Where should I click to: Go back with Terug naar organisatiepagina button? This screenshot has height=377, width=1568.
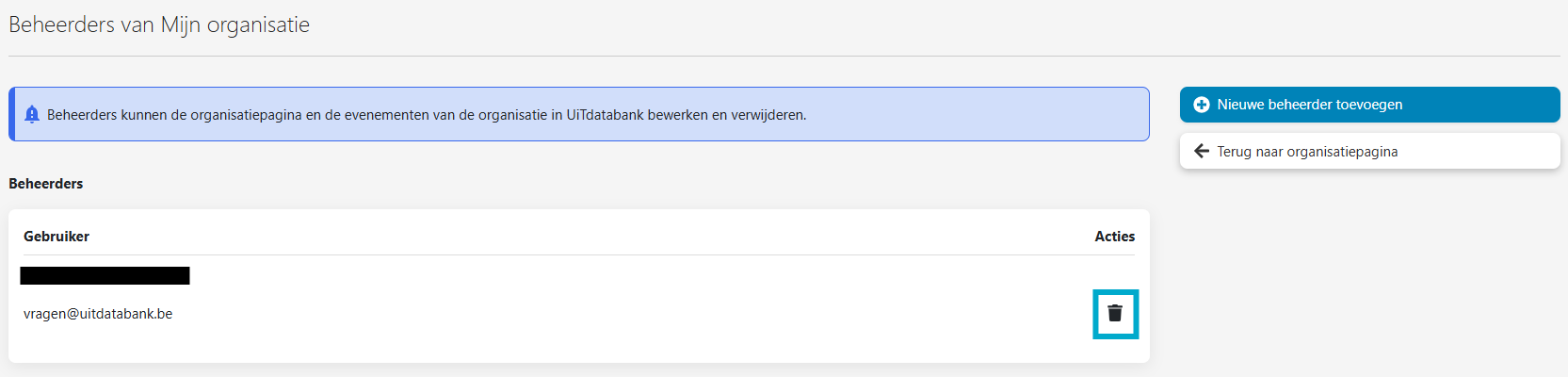(x=1369, y=151)
